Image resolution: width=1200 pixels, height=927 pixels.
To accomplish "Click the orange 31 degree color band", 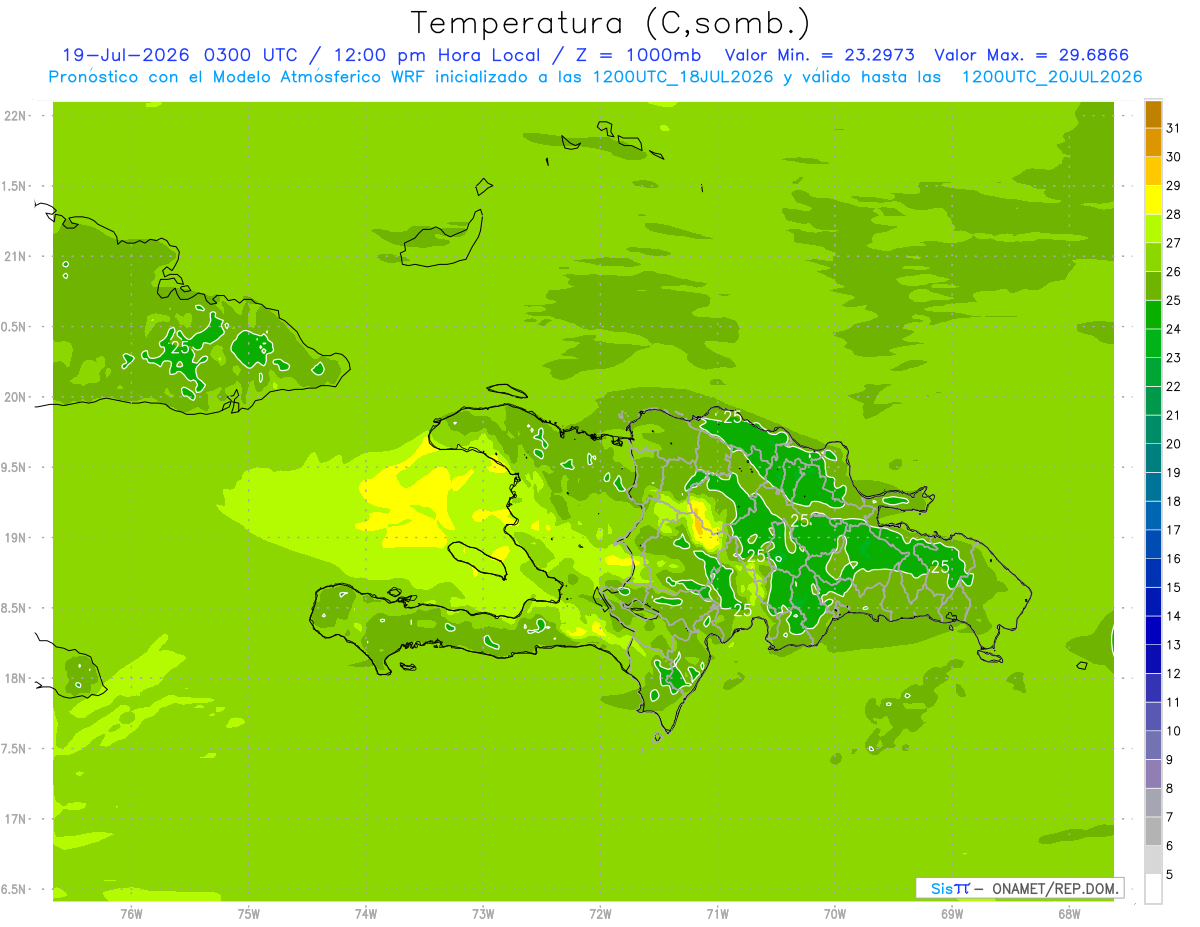I will pos(1153,115).
